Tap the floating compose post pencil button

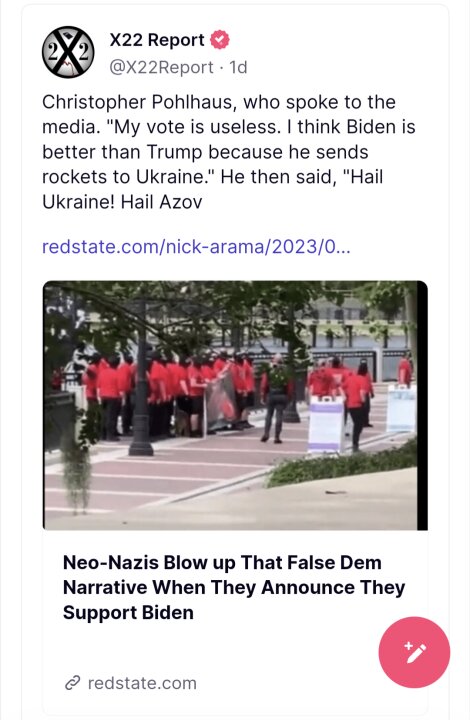[414, 652]
